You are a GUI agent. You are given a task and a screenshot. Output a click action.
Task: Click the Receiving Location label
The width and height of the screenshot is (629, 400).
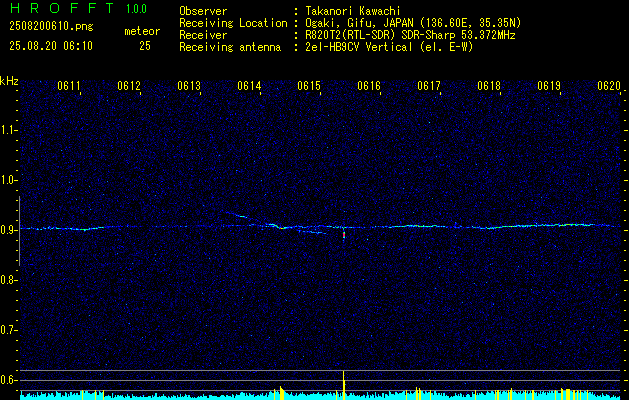click(x=233, y=23)
